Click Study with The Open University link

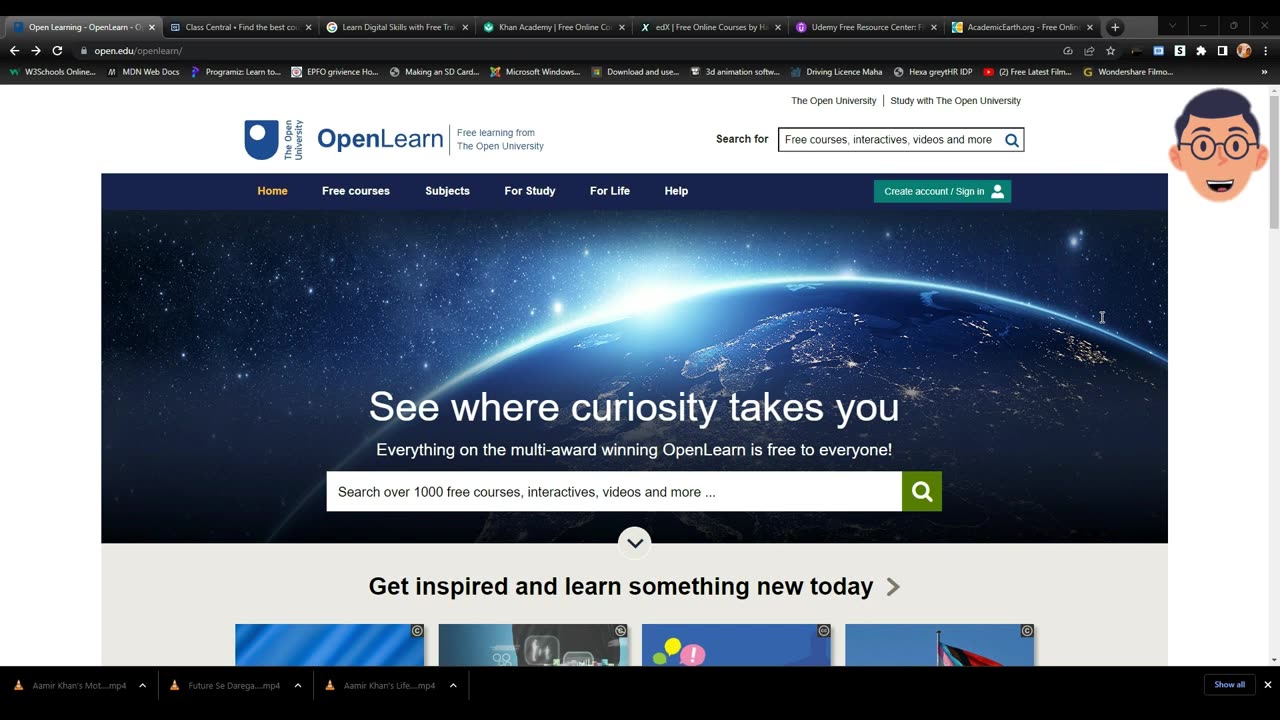(x=955, y=101)
